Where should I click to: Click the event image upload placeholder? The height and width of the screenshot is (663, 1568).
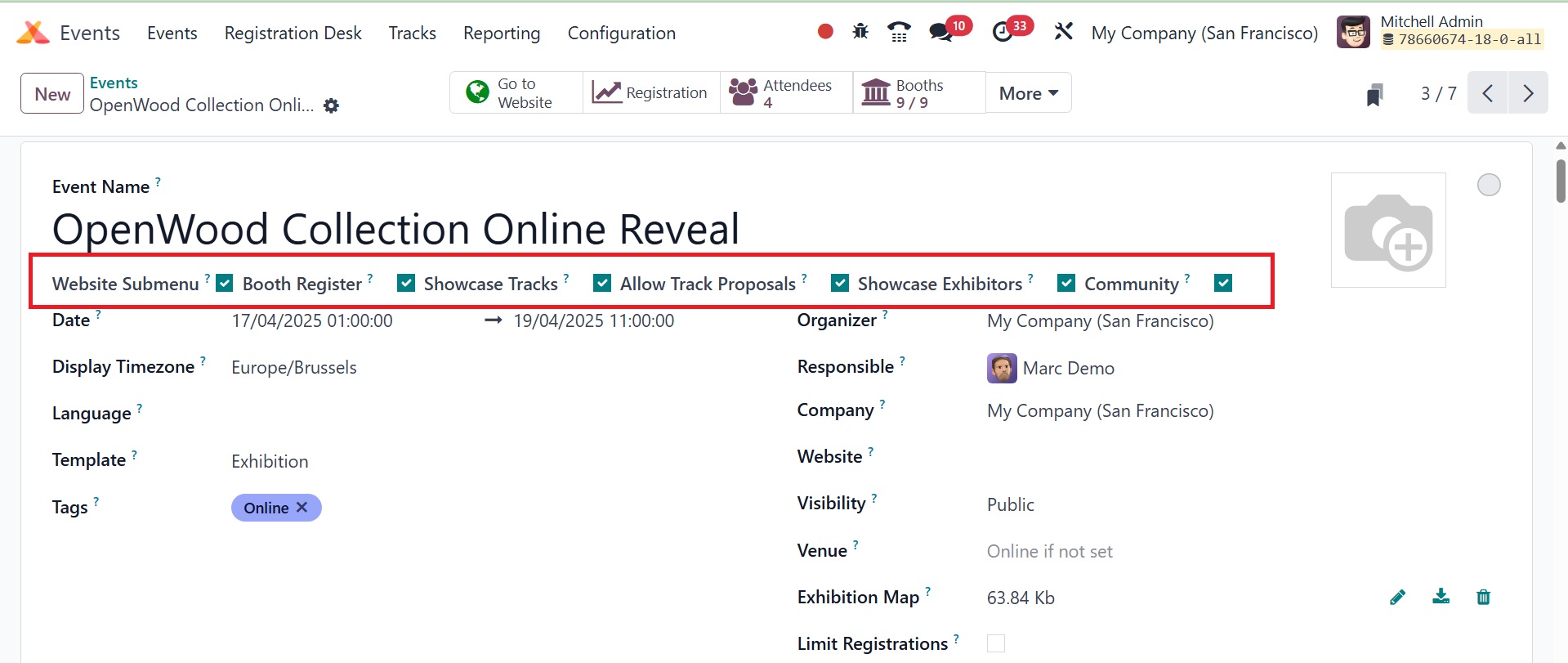tap(1388, 230)
